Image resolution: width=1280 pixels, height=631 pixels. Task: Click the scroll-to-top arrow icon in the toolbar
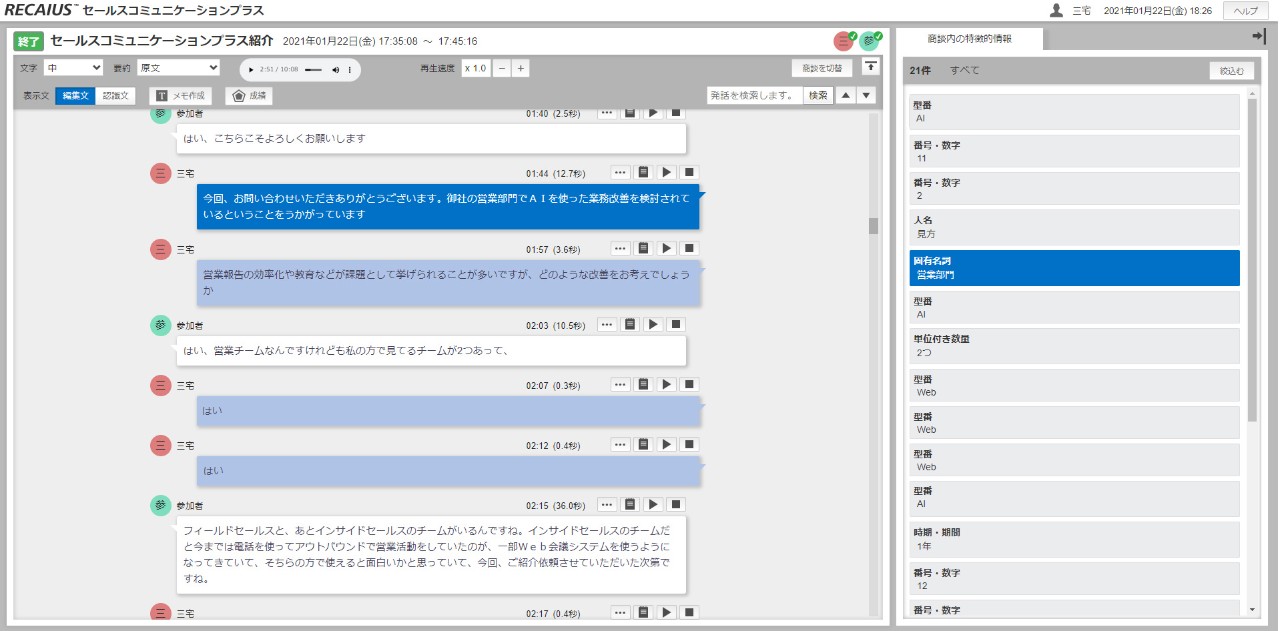coord(871,67)
